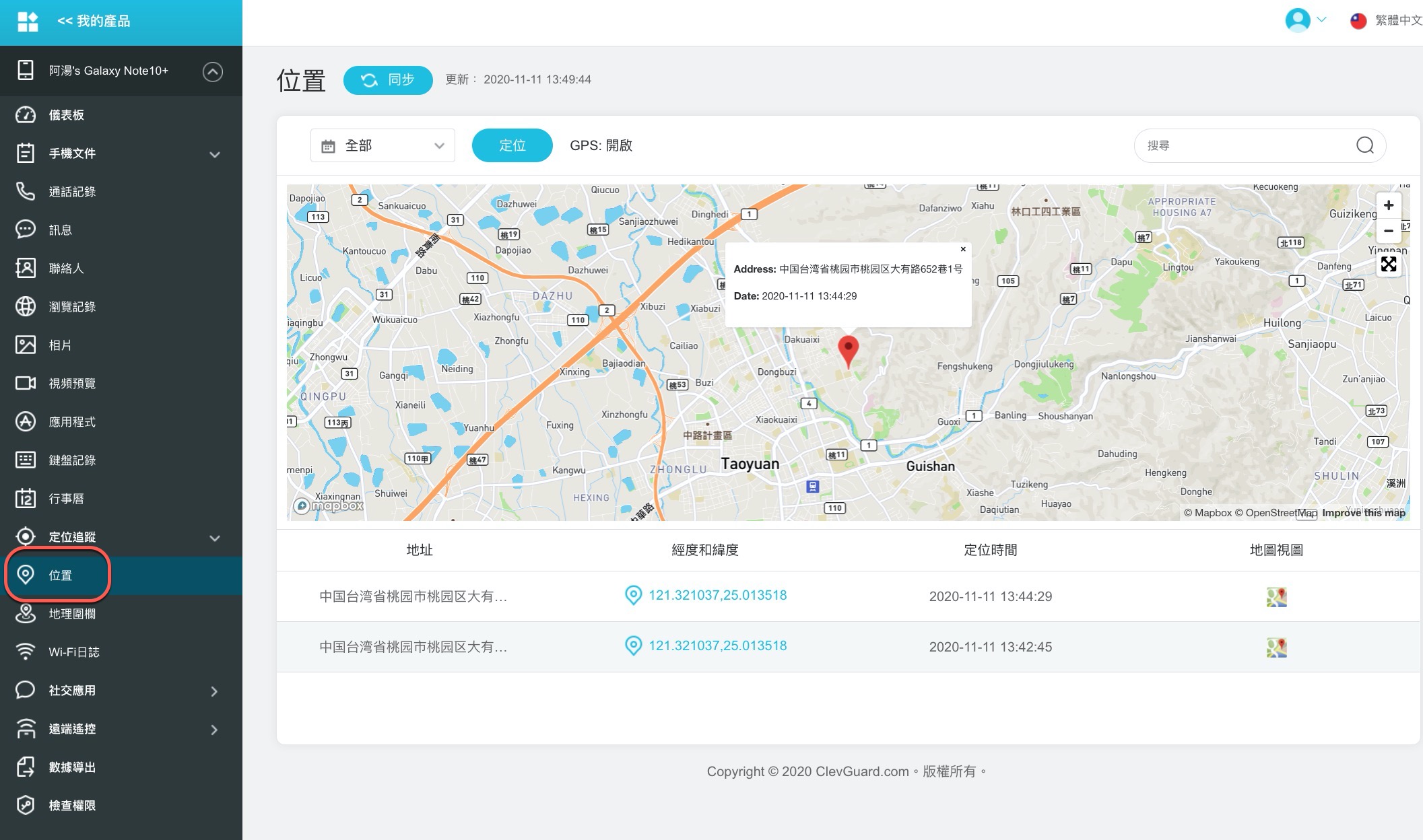Close the address popup on map
This screenshot has width=1423, height=840.
click(x=963, y=249)
